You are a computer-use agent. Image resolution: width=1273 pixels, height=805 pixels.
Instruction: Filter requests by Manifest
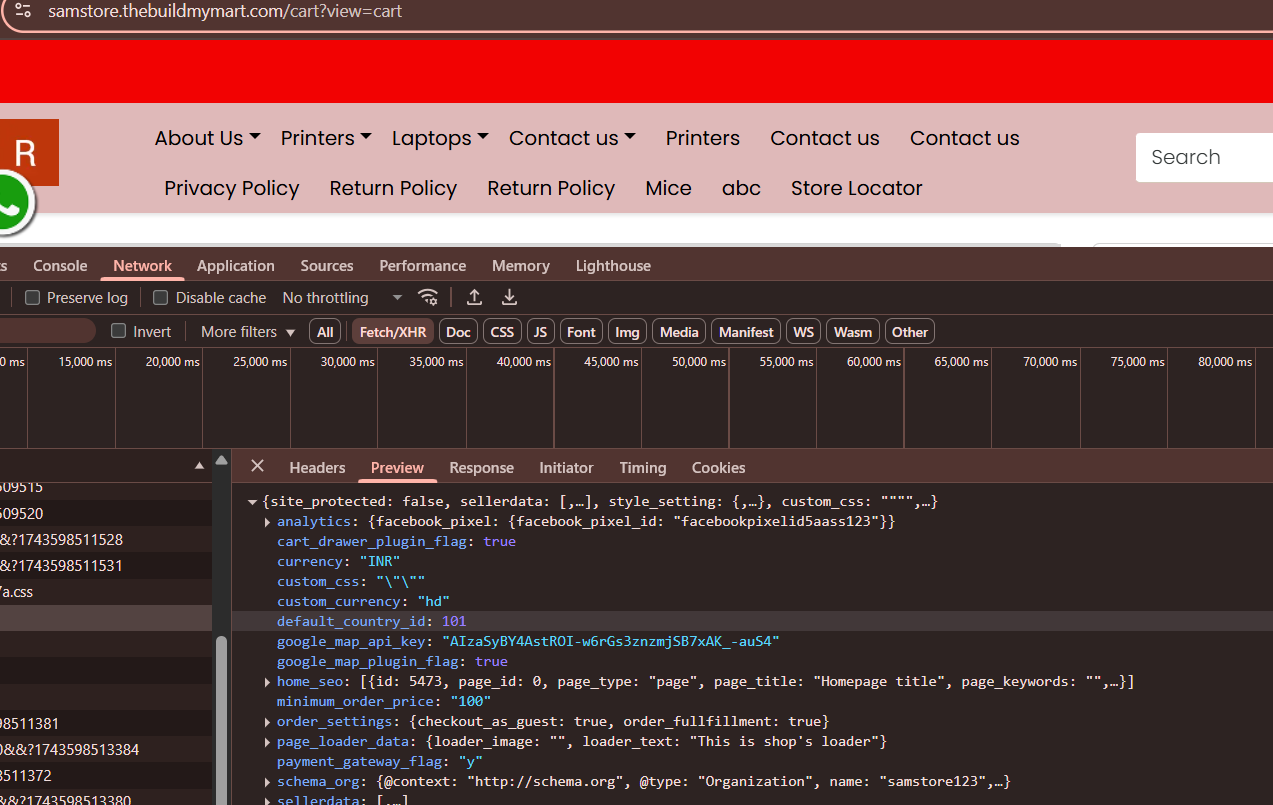(746, 332)
